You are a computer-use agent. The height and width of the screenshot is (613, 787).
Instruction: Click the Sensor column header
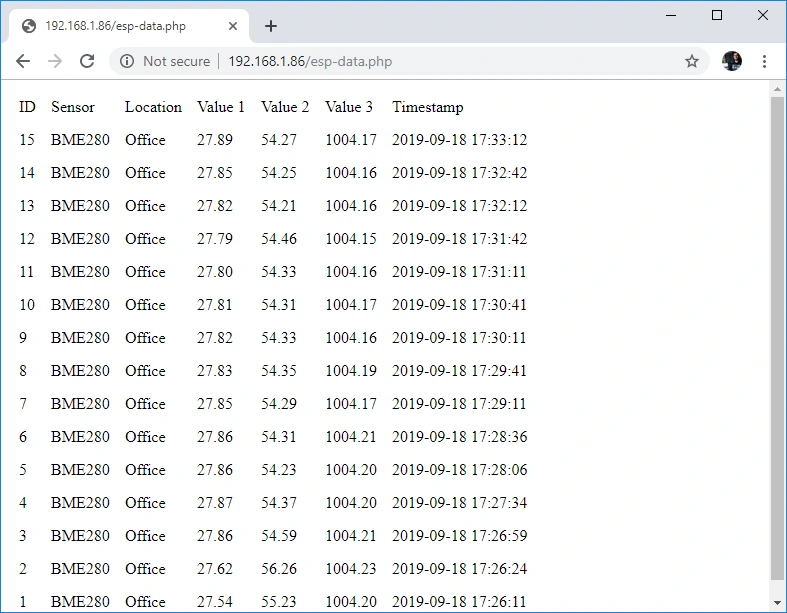click(73, 107)
